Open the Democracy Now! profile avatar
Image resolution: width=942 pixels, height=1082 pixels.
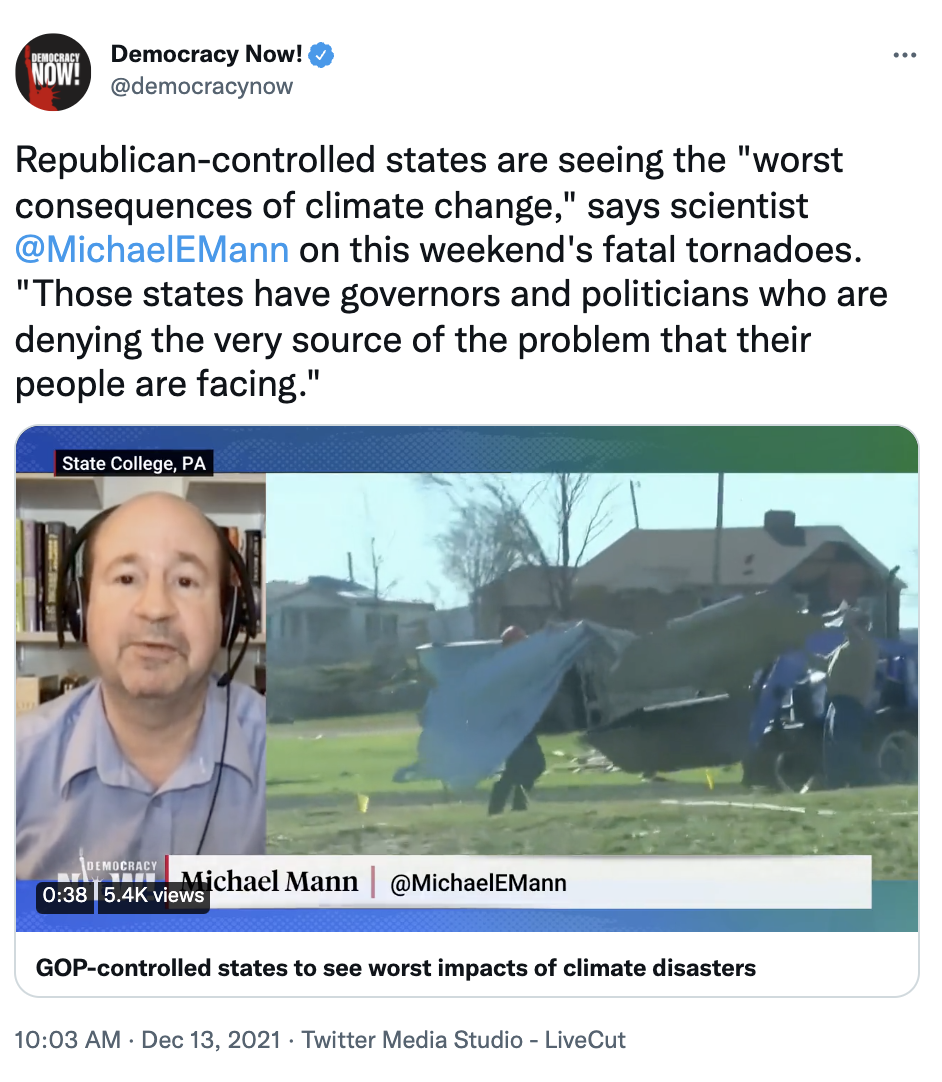pos(53,72)
